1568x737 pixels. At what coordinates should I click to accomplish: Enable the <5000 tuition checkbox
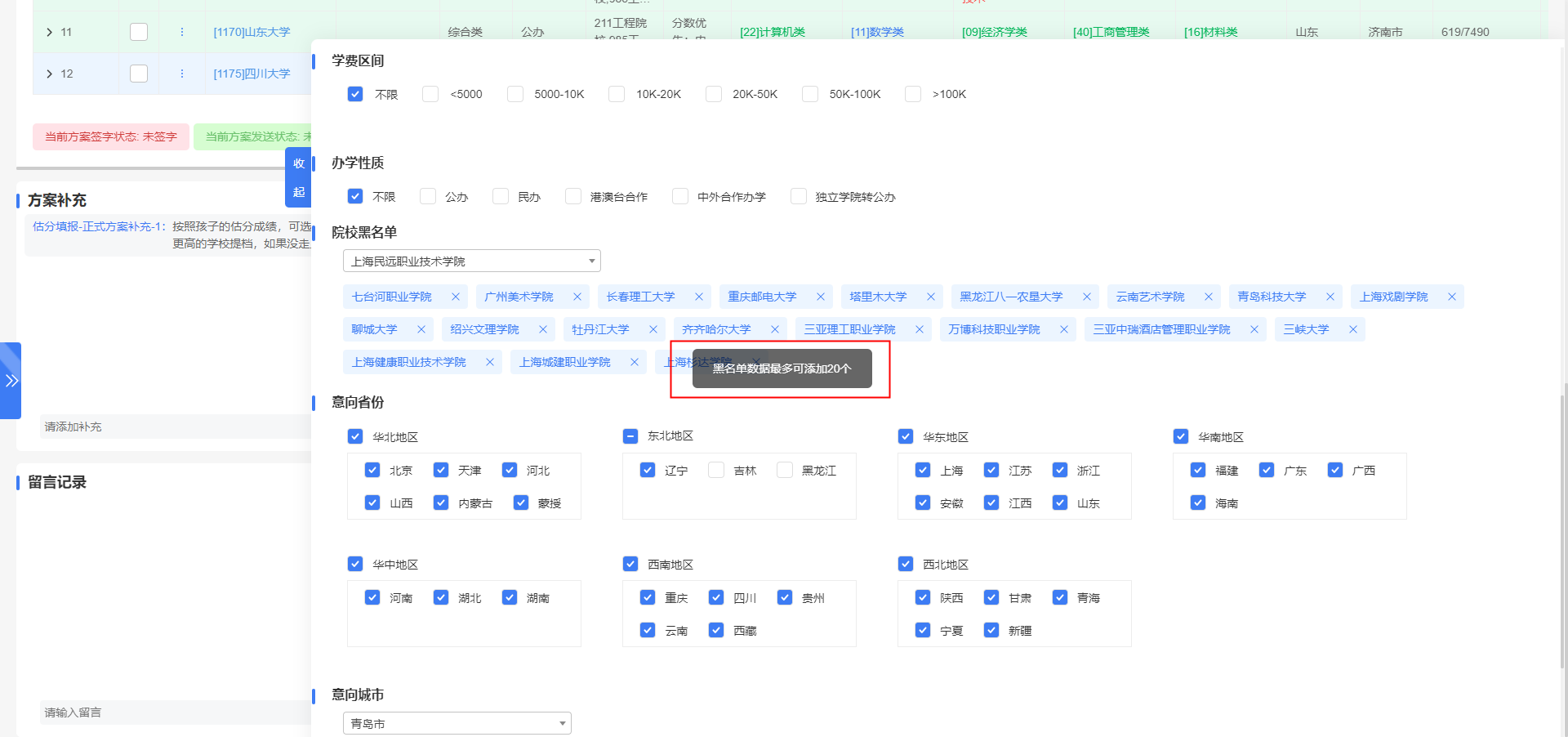[x=430, y=94]
